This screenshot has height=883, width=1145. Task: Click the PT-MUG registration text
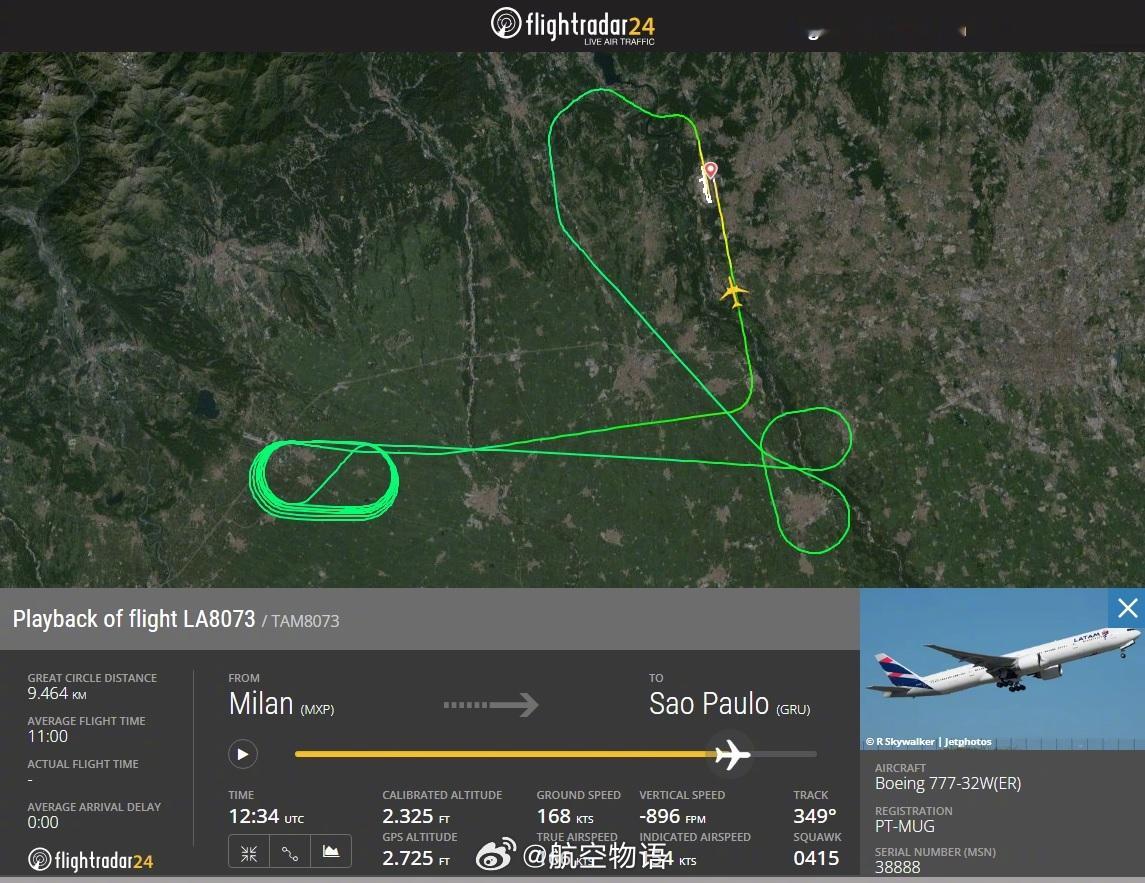[x=905, y=826]
